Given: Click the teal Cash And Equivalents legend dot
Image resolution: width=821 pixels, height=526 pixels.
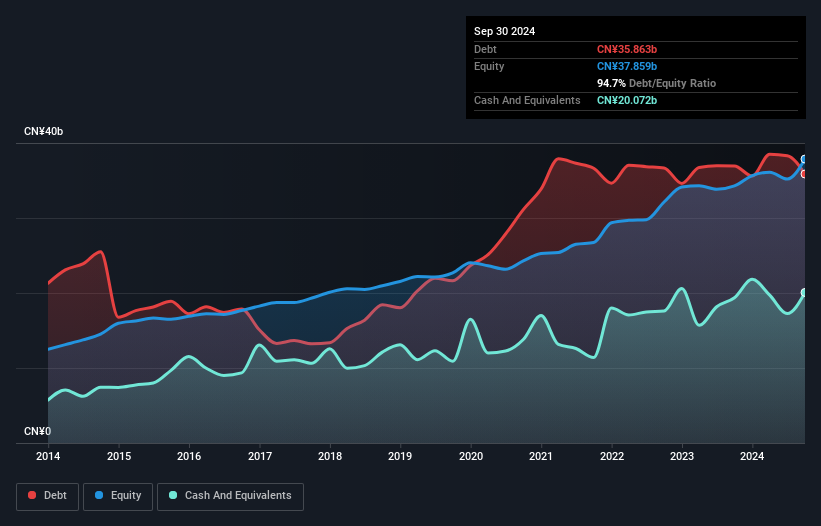Looking at the screenshot, I should tap(173, 495).
